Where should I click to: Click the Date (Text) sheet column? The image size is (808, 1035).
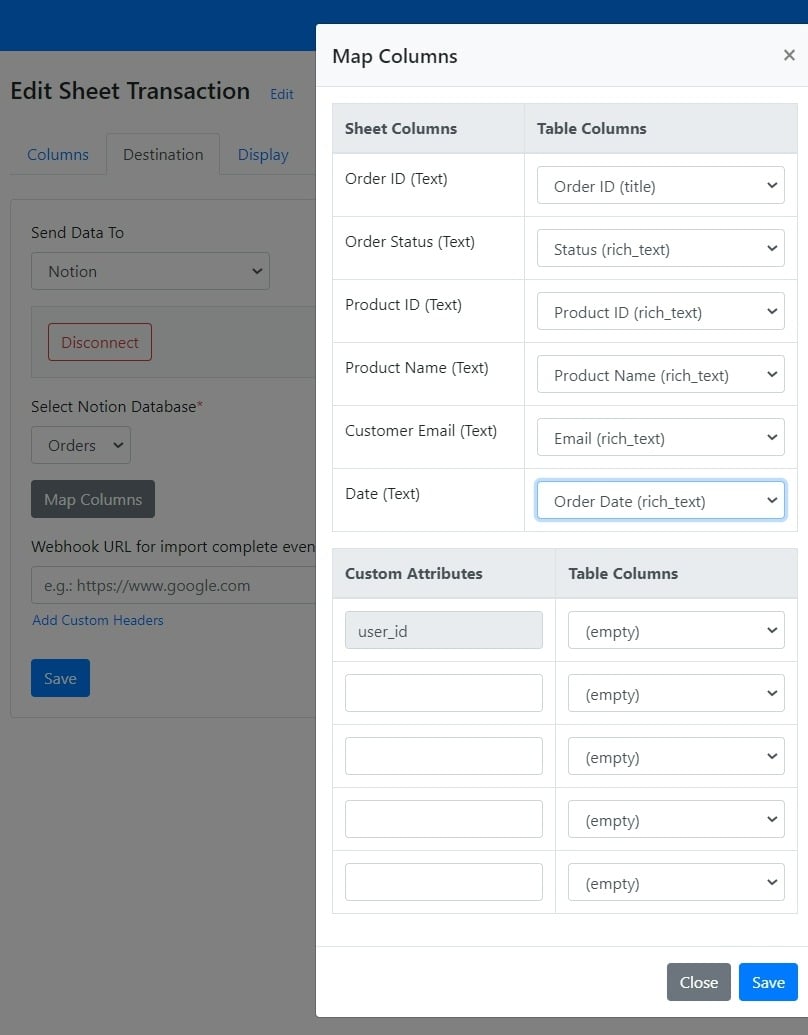click(382, 494)
